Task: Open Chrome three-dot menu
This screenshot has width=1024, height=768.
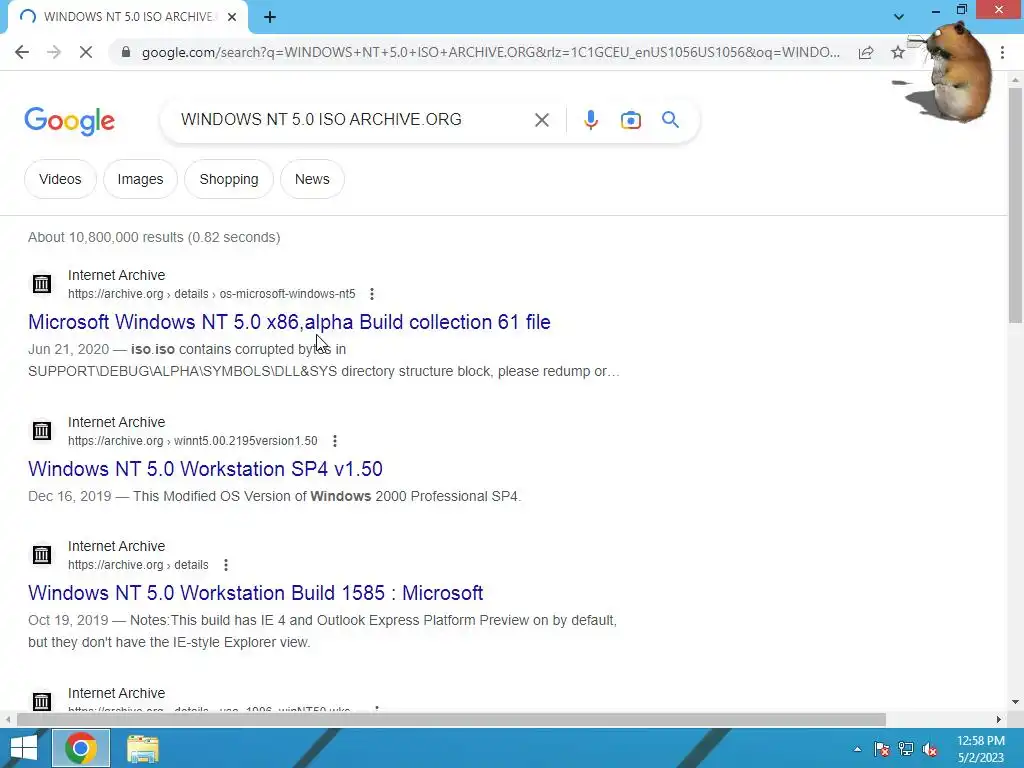Action: [x=1002, y=52]
